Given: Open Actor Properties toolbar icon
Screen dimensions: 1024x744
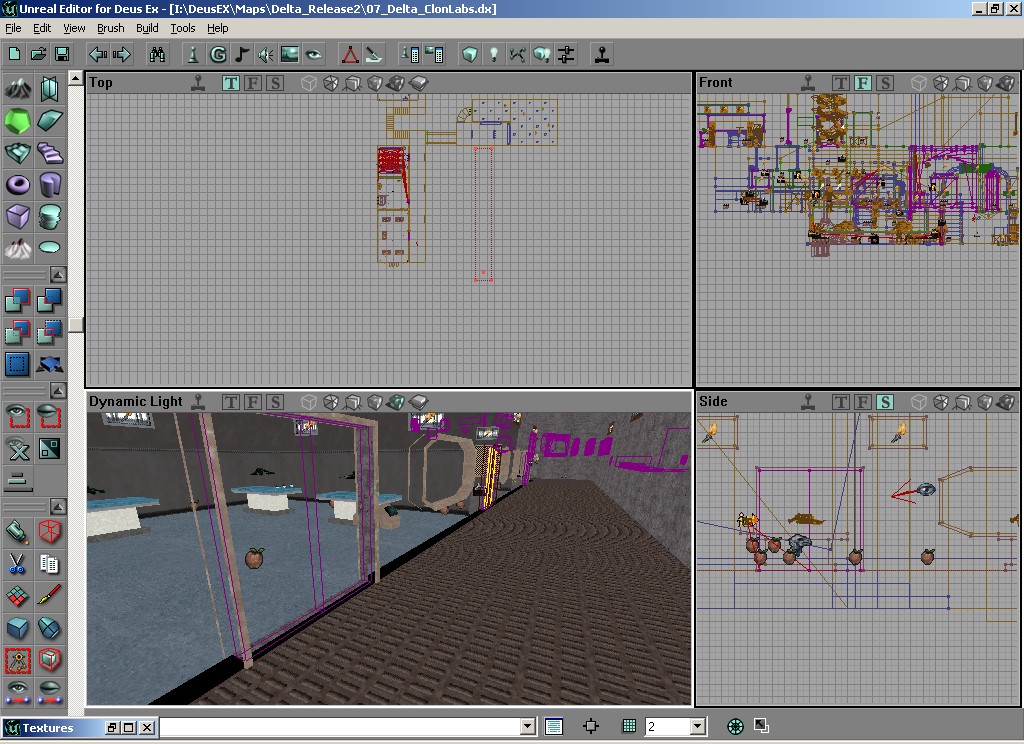Looking at the screenshot, I should coord(410,54).
